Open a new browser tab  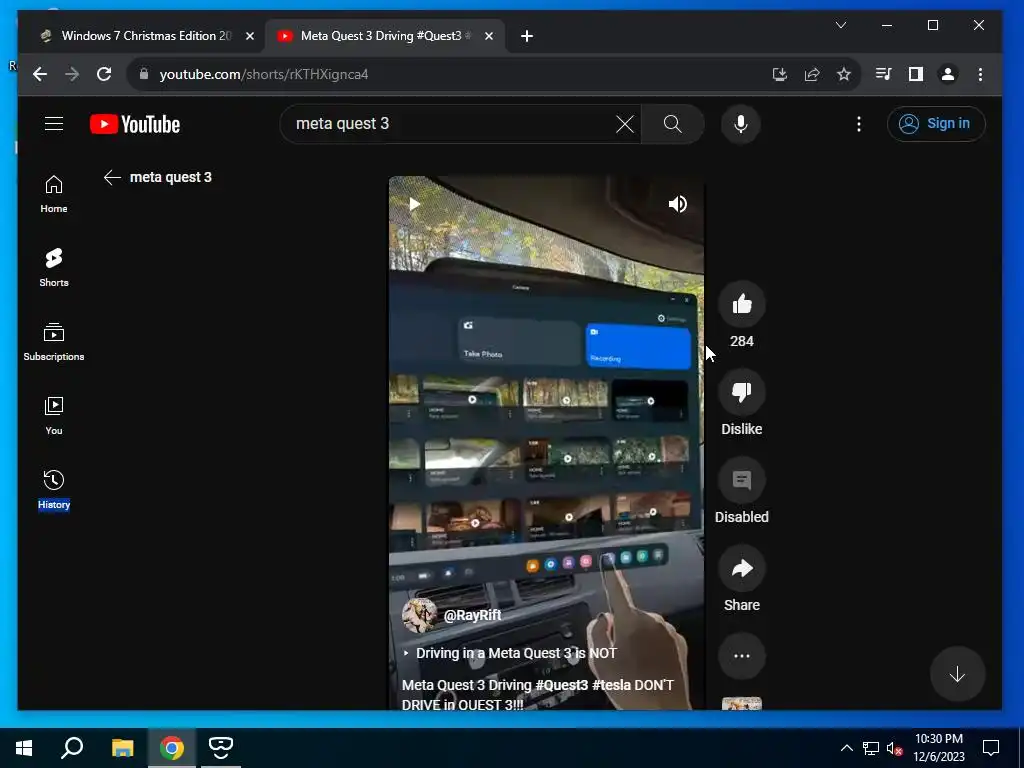[526, 36]
